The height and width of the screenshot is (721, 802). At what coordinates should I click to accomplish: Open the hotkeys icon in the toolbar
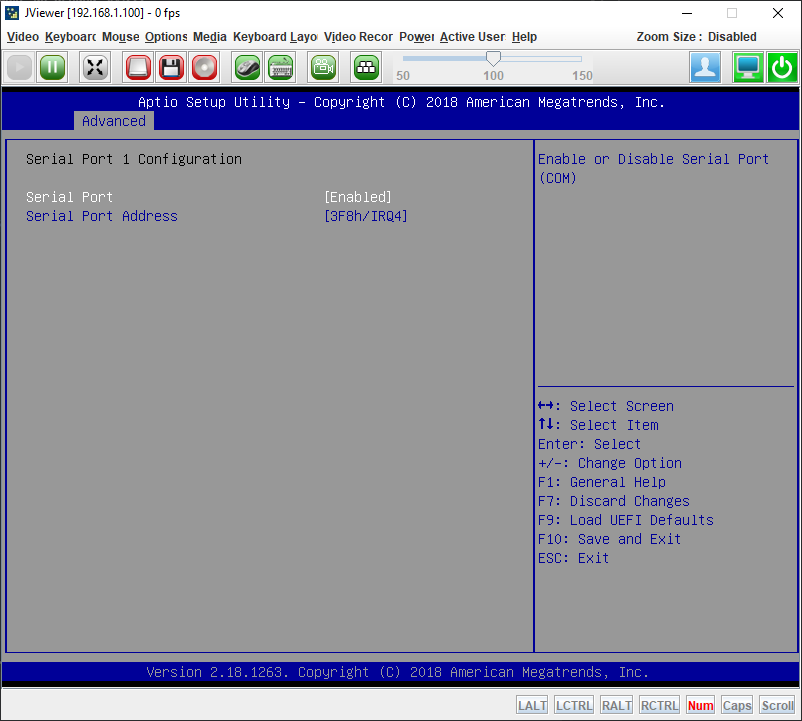(x=366, y=67)
